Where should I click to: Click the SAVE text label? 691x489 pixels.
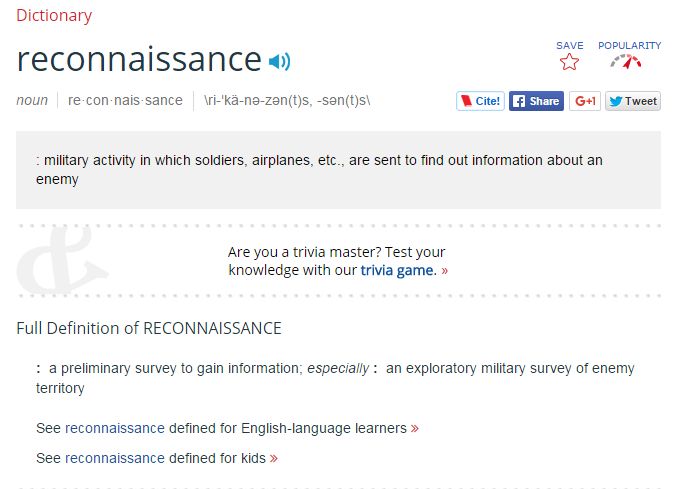tap(570, 45)
